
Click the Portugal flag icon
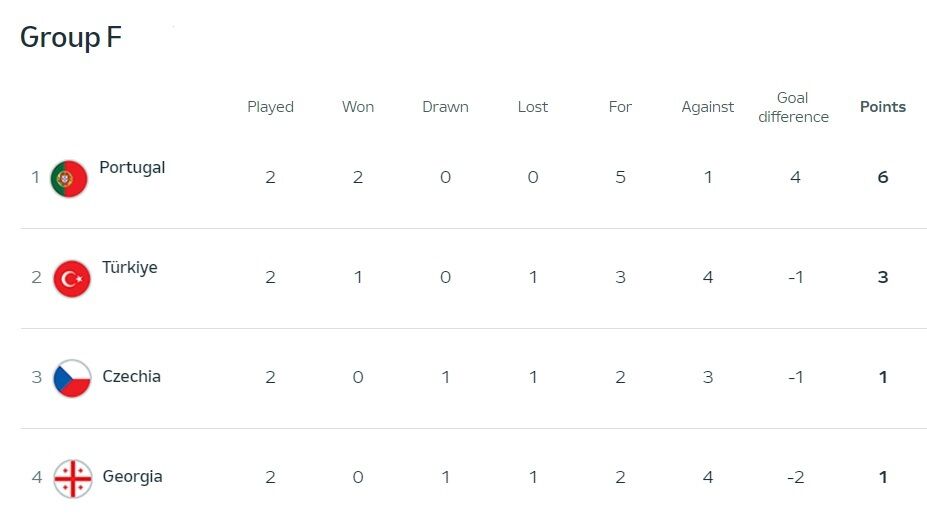(x=69, y=178)
